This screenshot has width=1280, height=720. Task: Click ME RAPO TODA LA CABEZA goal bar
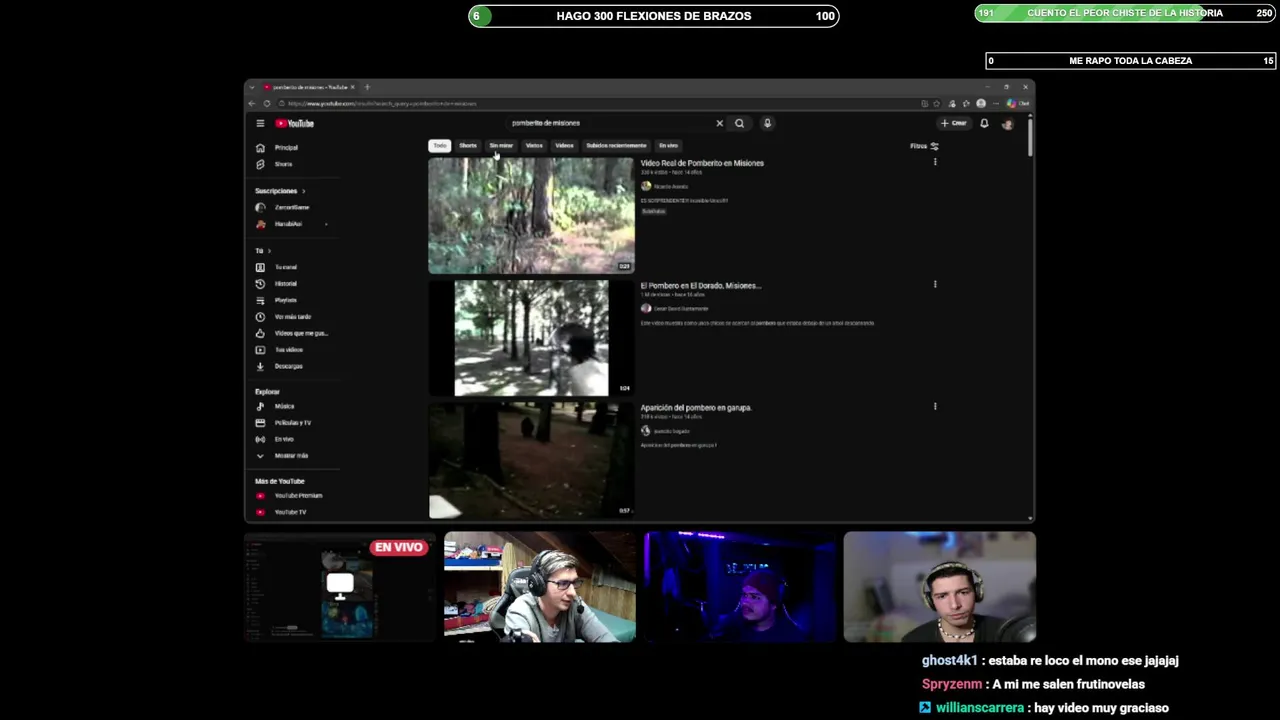[1131, 60]
